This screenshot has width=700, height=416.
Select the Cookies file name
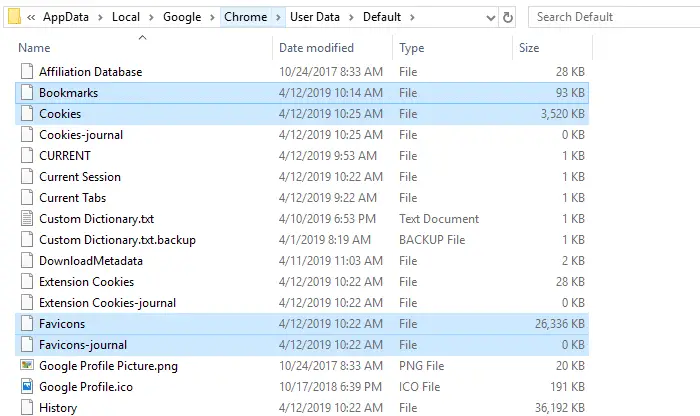pyautogui.click(x=60, y=114)
